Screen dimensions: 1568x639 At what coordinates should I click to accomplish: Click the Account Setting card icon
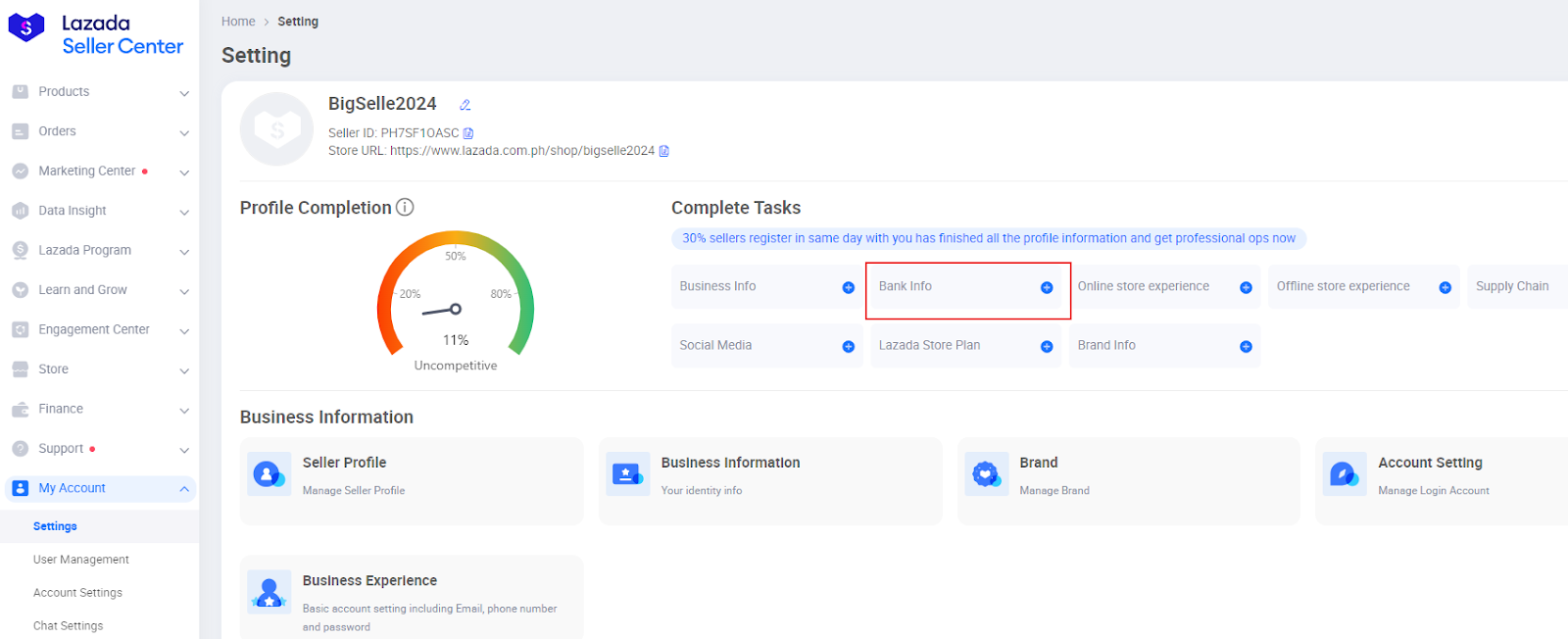[x=1344, y=474]
